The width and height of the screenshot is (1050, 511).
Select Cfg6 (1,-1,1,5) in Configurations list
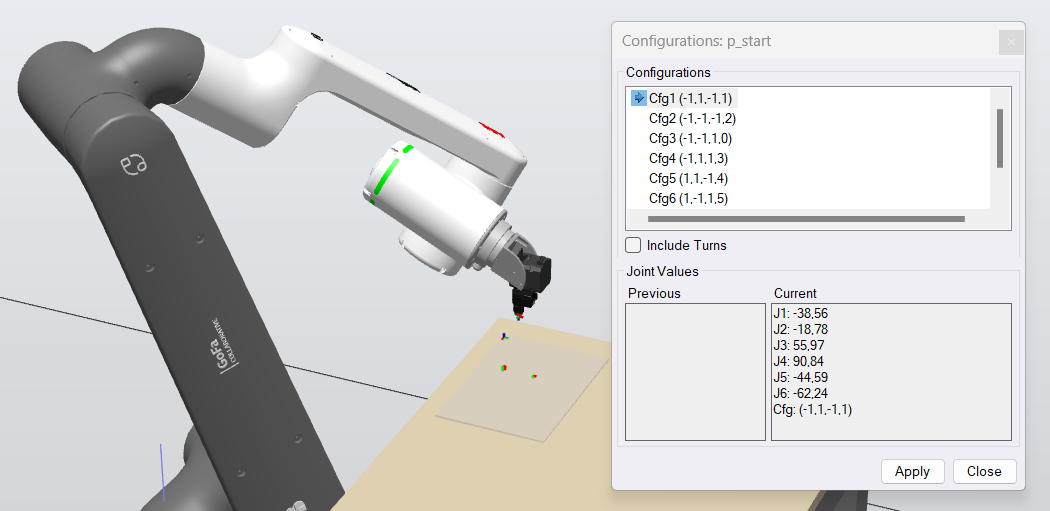click(x=688, y=198)
